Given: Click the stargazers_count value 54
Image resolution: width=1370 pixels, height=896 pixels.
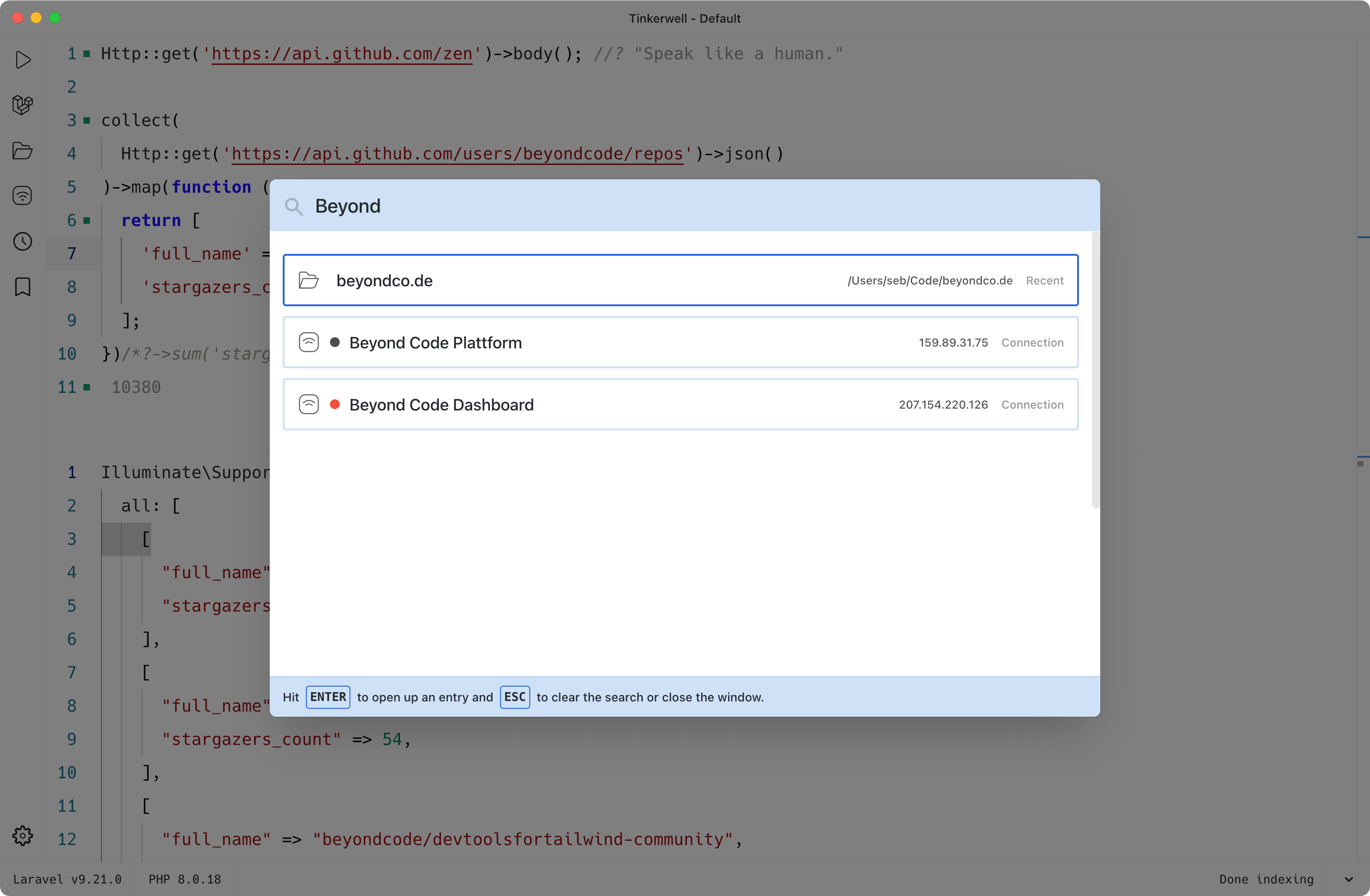Looking at the screenshot, I should (x=392, y=739).
